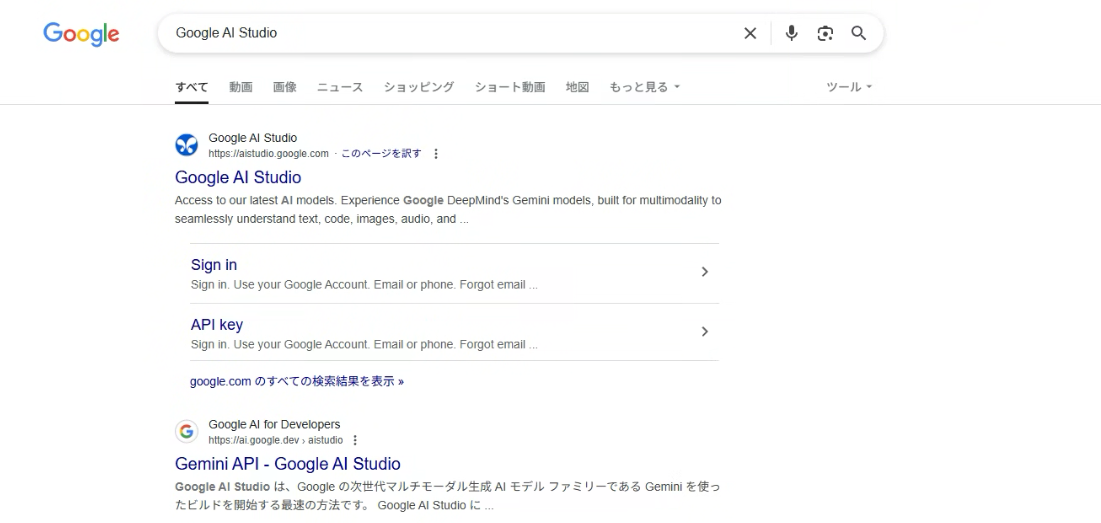Image resolution: width=1101 pixels, height=523 pixels.
Task: Click the https://aistudio.google.com URL text
Action: coord(268,154)
